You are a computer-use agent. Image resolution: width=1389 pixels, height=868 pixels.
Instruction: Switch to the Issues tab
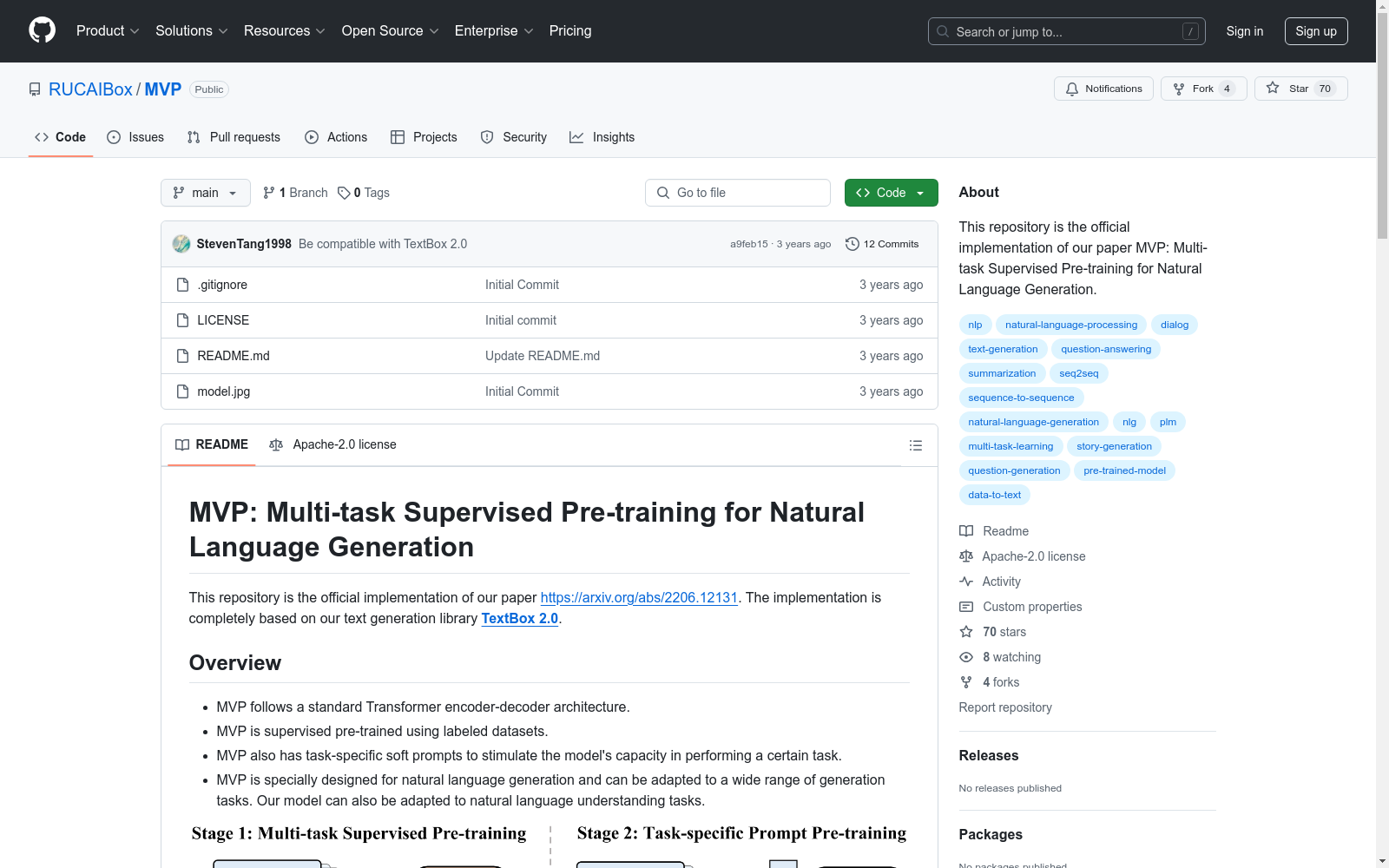135,137
